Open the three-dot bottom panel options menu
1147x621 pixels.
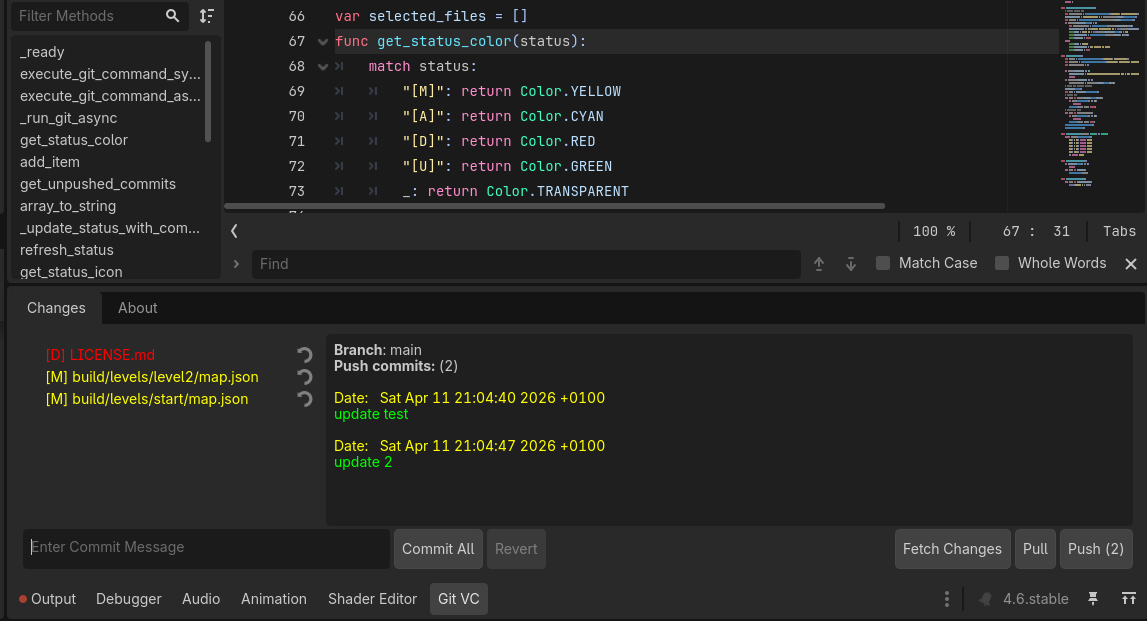tap(947, 599)
